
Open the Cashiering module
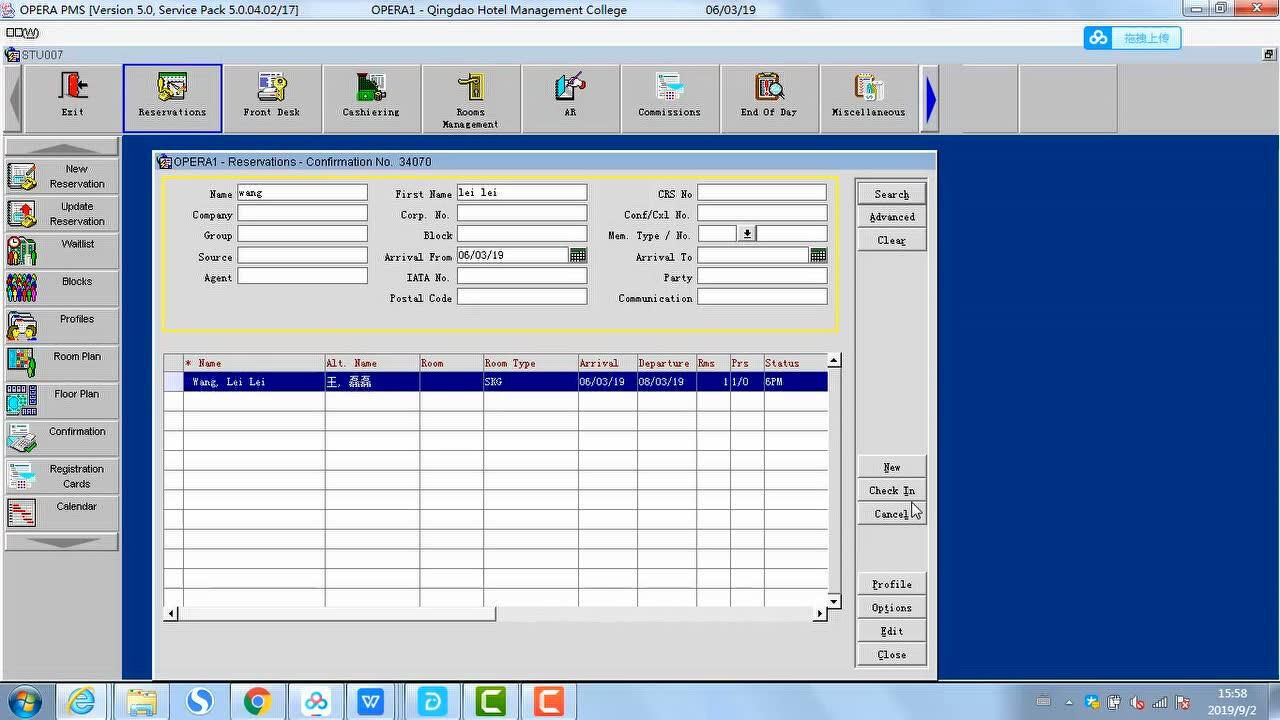coord(371,97)
